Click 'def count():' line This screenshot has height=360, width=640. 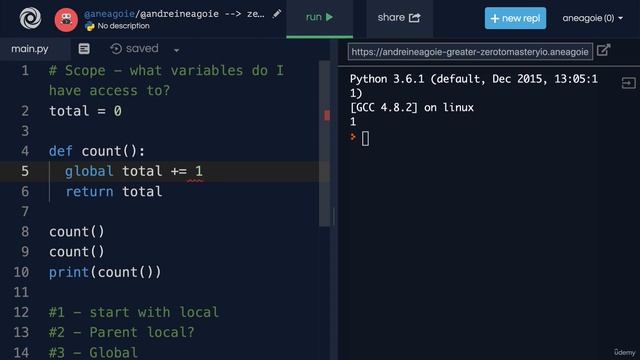point(97,151)
